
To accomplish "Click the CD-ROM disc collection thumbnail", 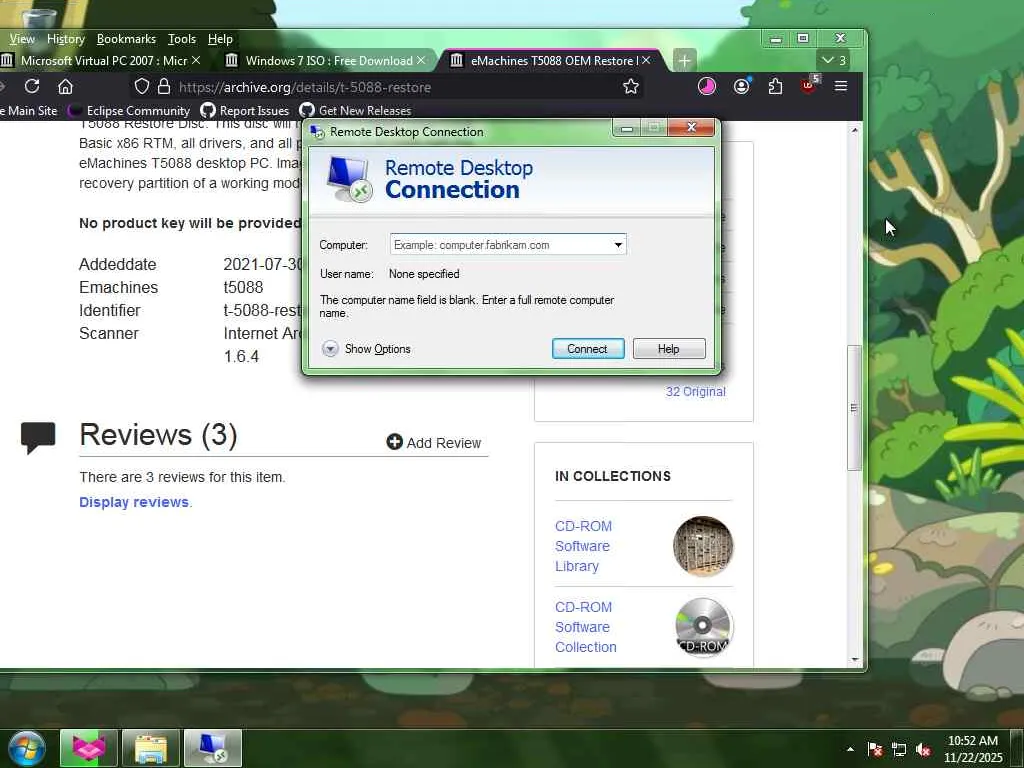I will [x=703, y=627].
